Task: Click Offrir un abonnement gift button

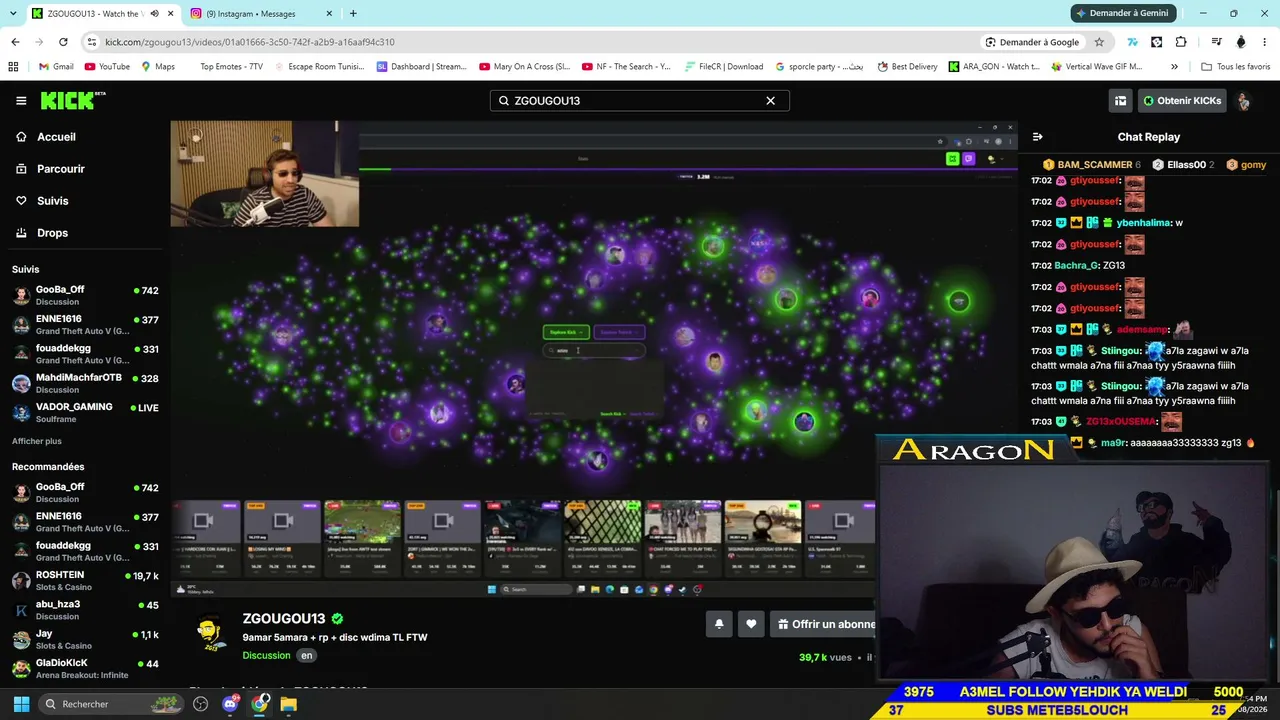Action: [825, 624]
